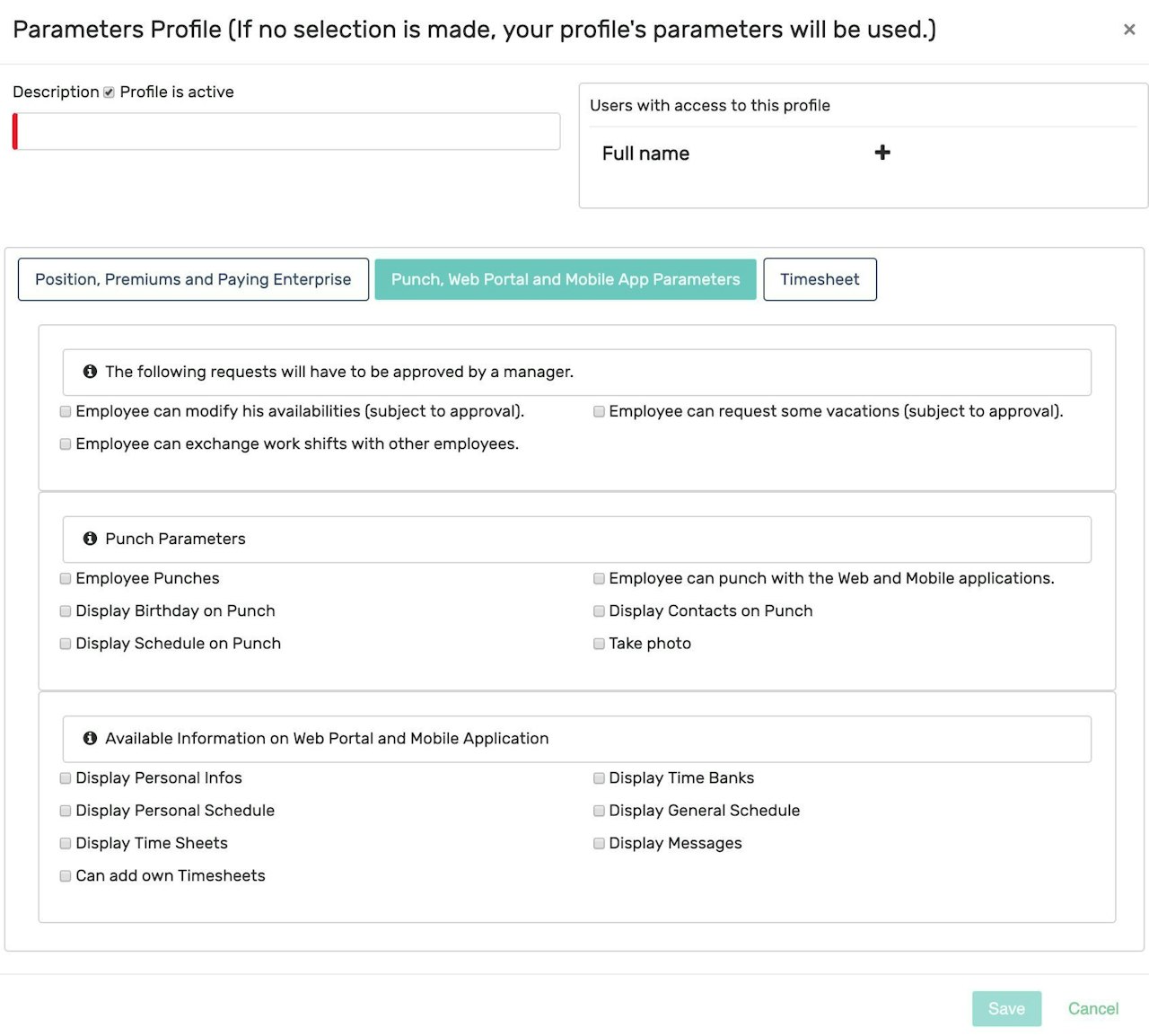Screen dimensions: 1149x1036
Task: Click info icon beside Available Information heading
Action: 90,738
